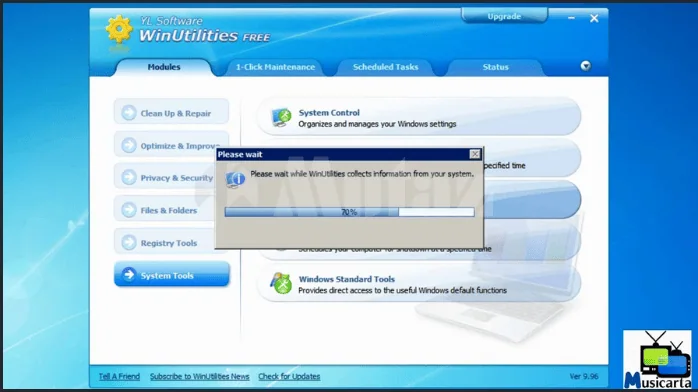Click the Windows Standard Tools icon
Viewport: 698px width, 392px height.
[281, 283]
